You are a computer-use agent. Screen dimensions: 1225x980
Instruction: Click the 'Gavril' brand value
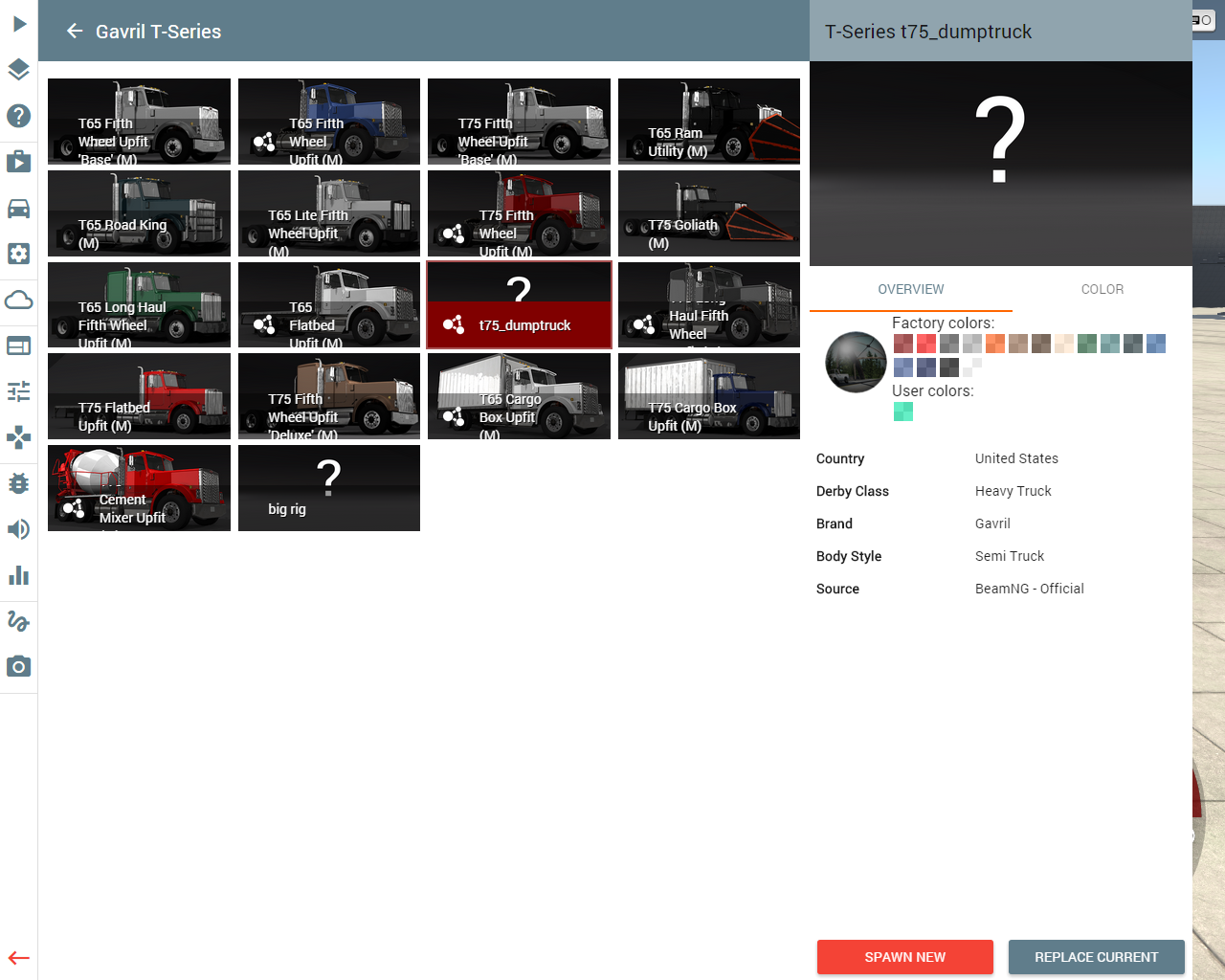click(x=992, y=523)
